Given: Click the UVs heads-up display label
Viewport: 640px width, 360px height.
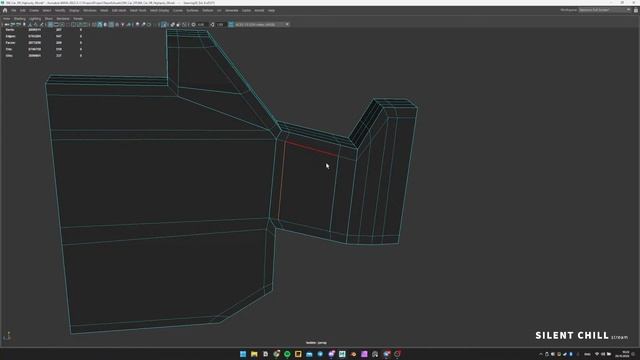Looking at the screenshot, I should (x=9, y=56).
